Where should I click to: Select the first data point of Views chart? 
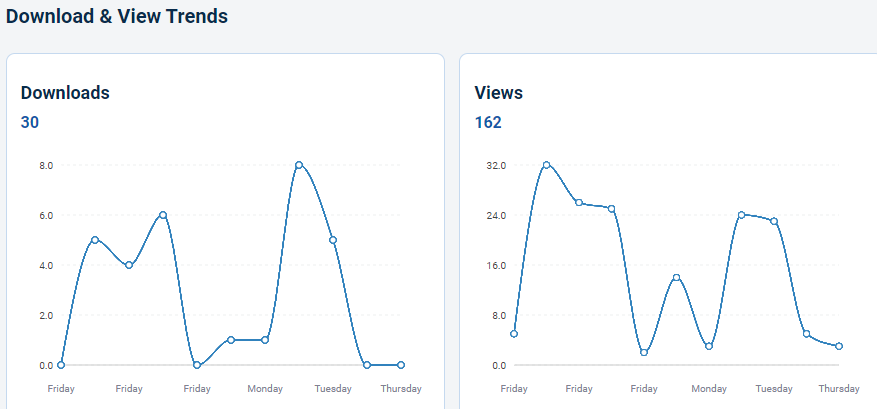(514, 334)
